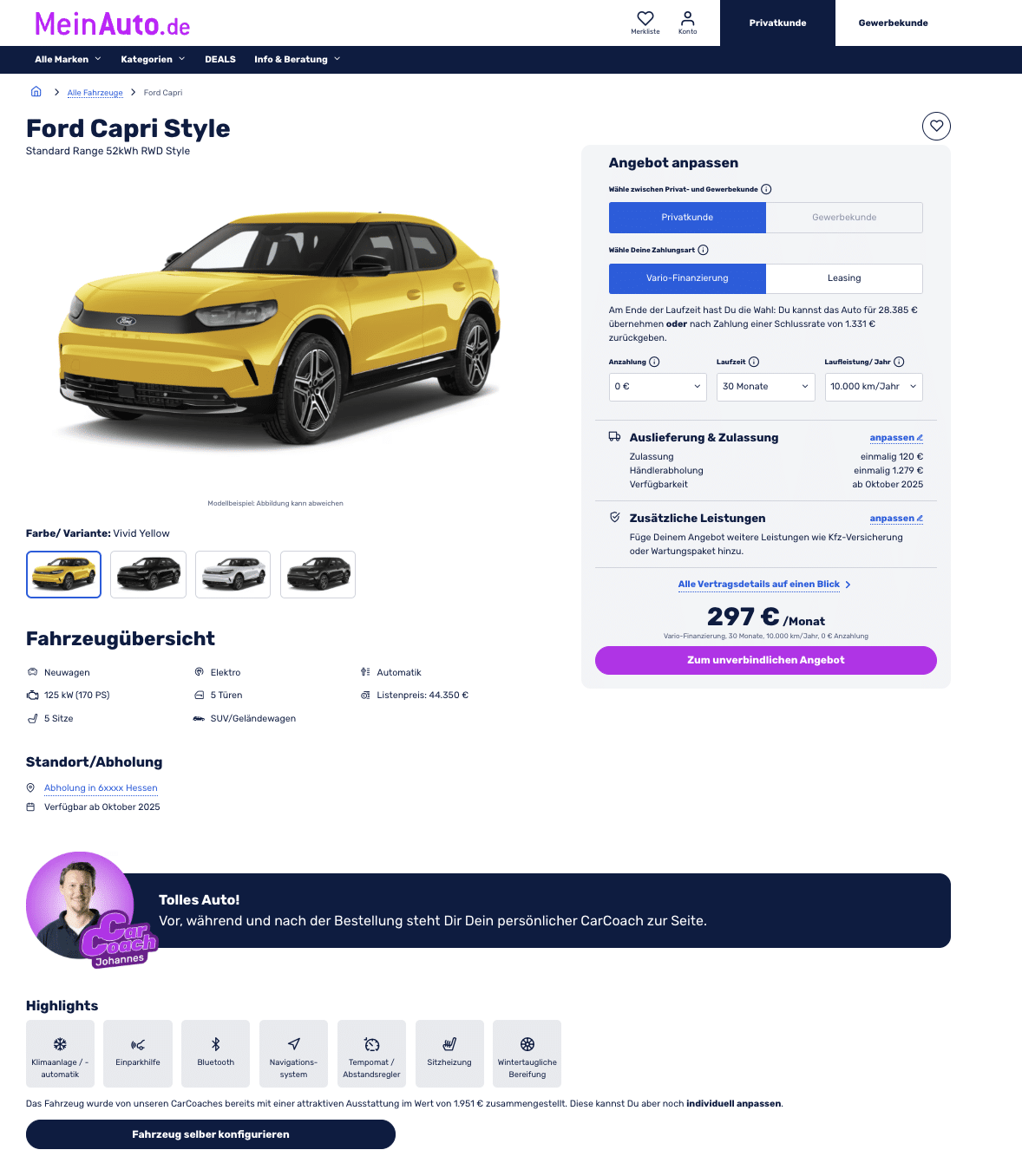
Task: Show info about Zahlungsart selection
Action: [x=704, y=250]
